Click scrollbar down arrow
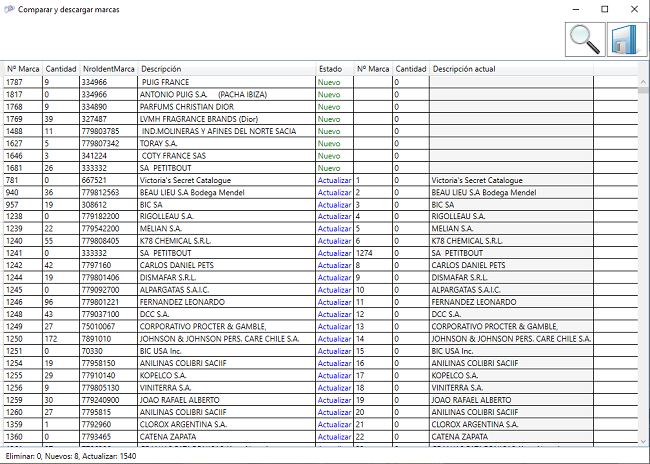The width and height of the screenshot is (650, 464). click(x=643, y=441)
